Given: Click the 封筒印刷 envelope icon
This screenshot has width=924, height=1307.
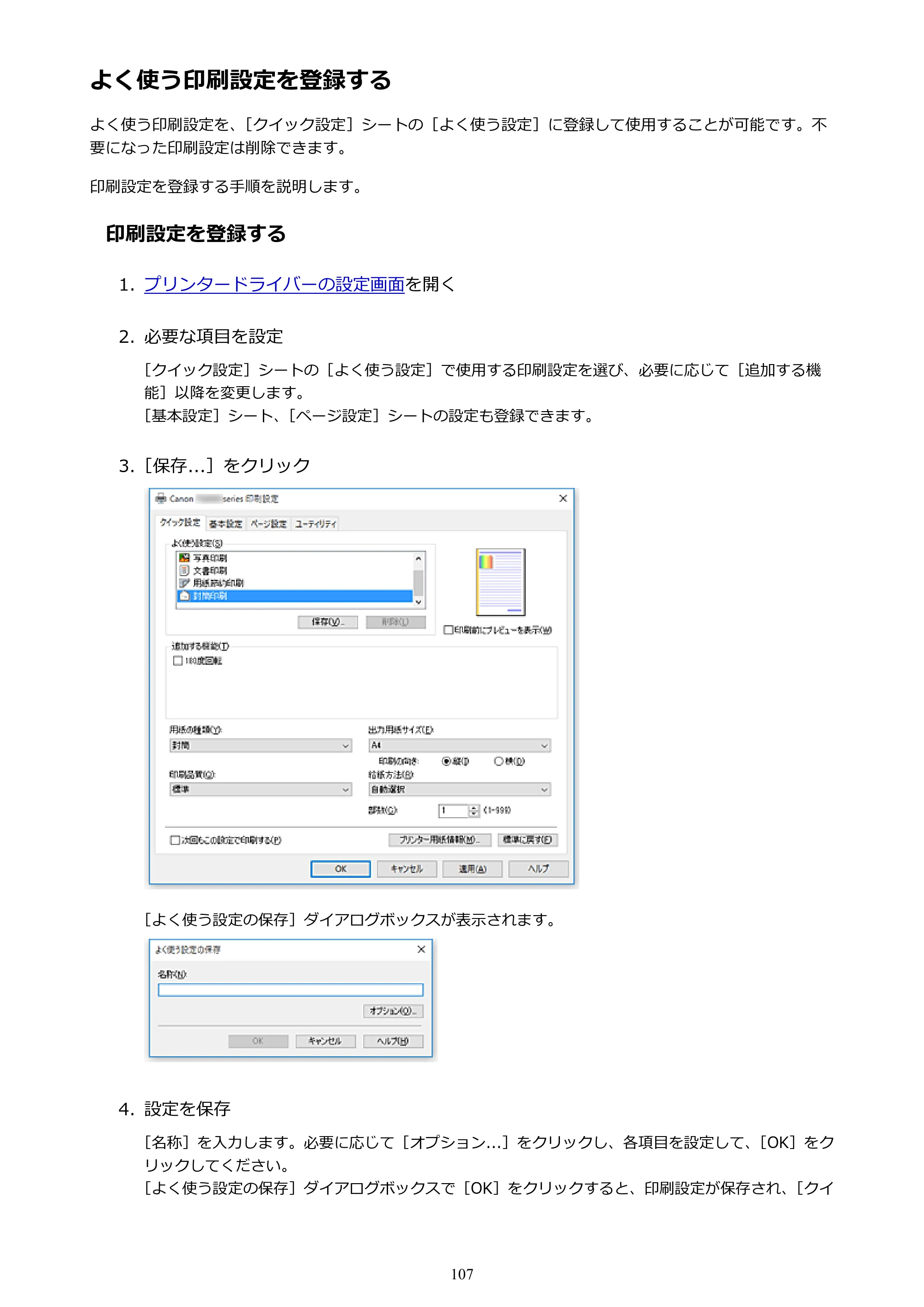Looking at the screenshot, I should 184,596.
